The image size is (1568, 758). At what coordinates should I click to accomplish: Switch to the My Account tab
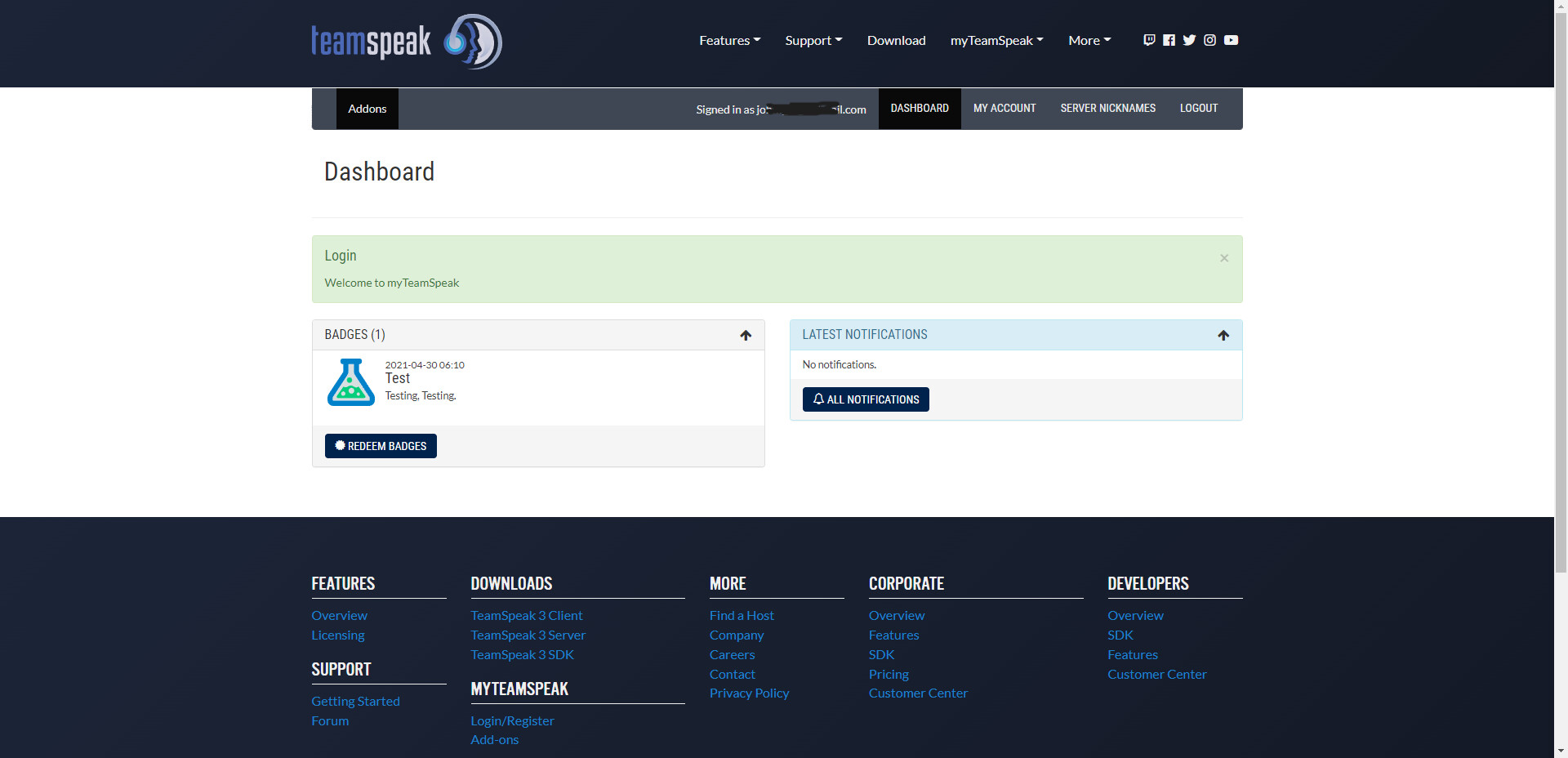tap(1004, 109)
